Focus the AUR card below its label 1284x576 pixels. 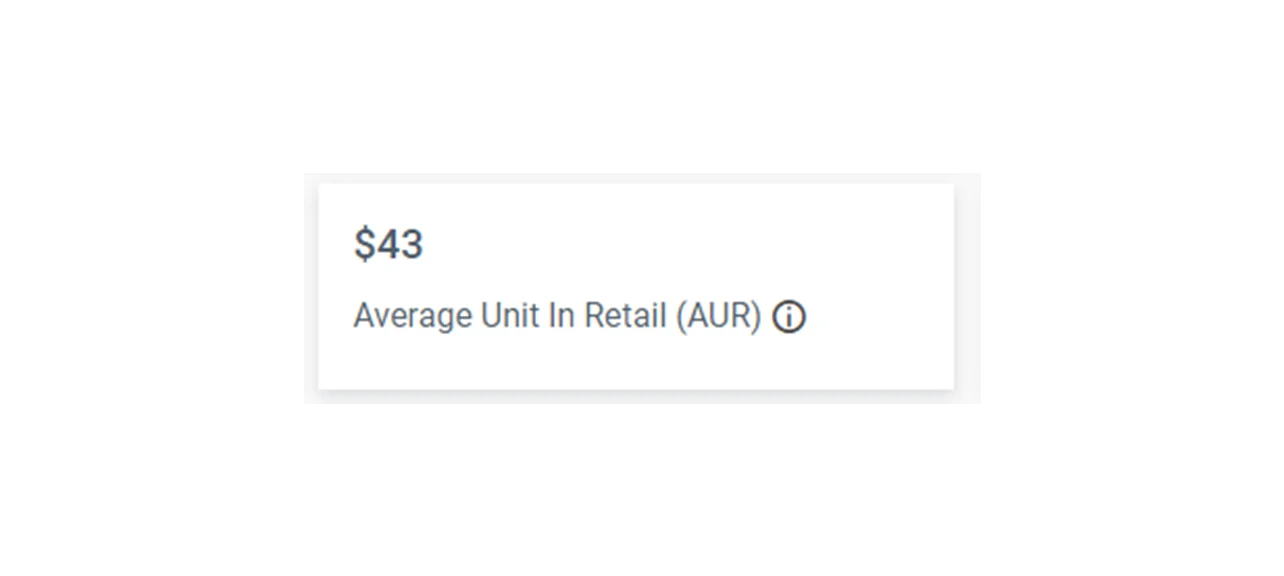tap(600, 365)
